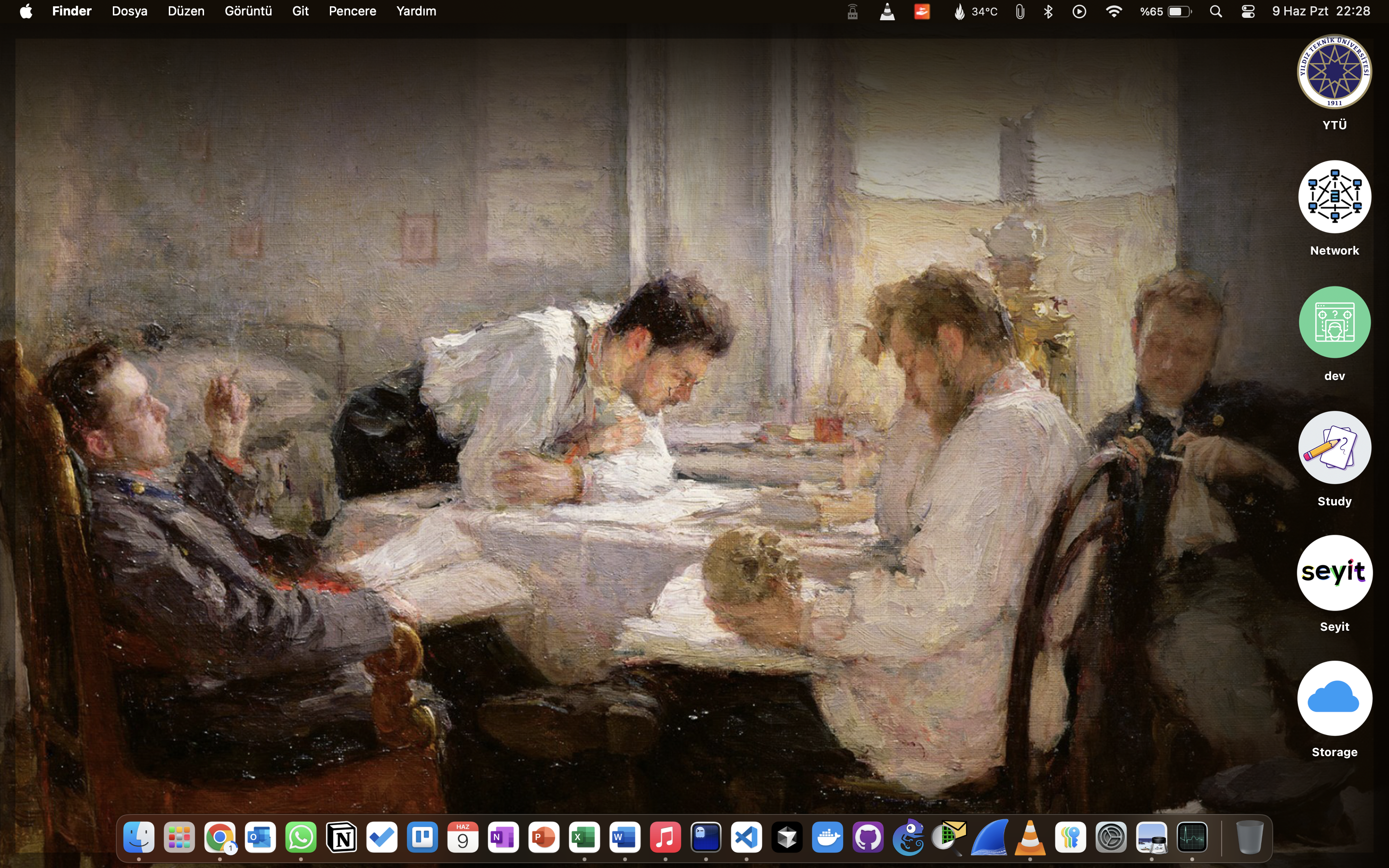Open the Preview app in Dock
Screen dimensions: 1389x868
click(x=1151, y=838)
